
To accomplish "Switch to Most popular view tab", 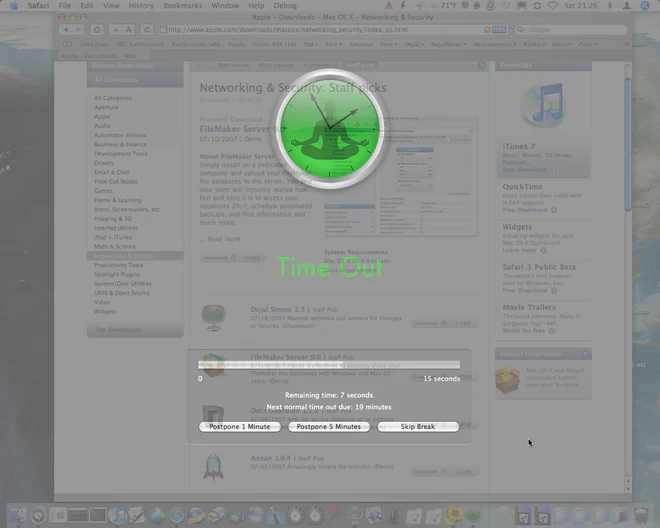I will pyautogui.click(x=276, y=65).
